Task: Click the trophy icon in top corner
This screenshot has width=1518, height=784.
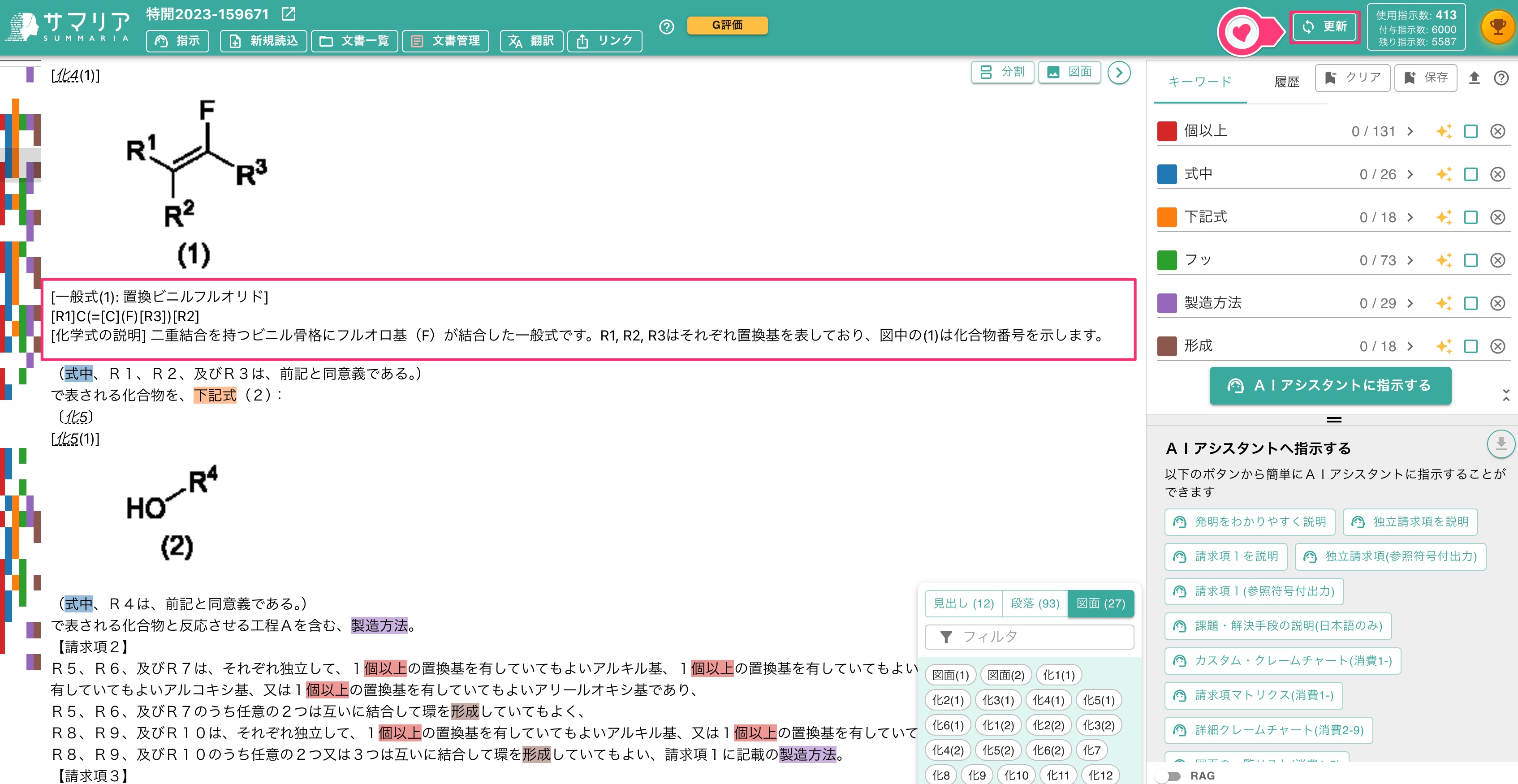Action: (1497, 26)
